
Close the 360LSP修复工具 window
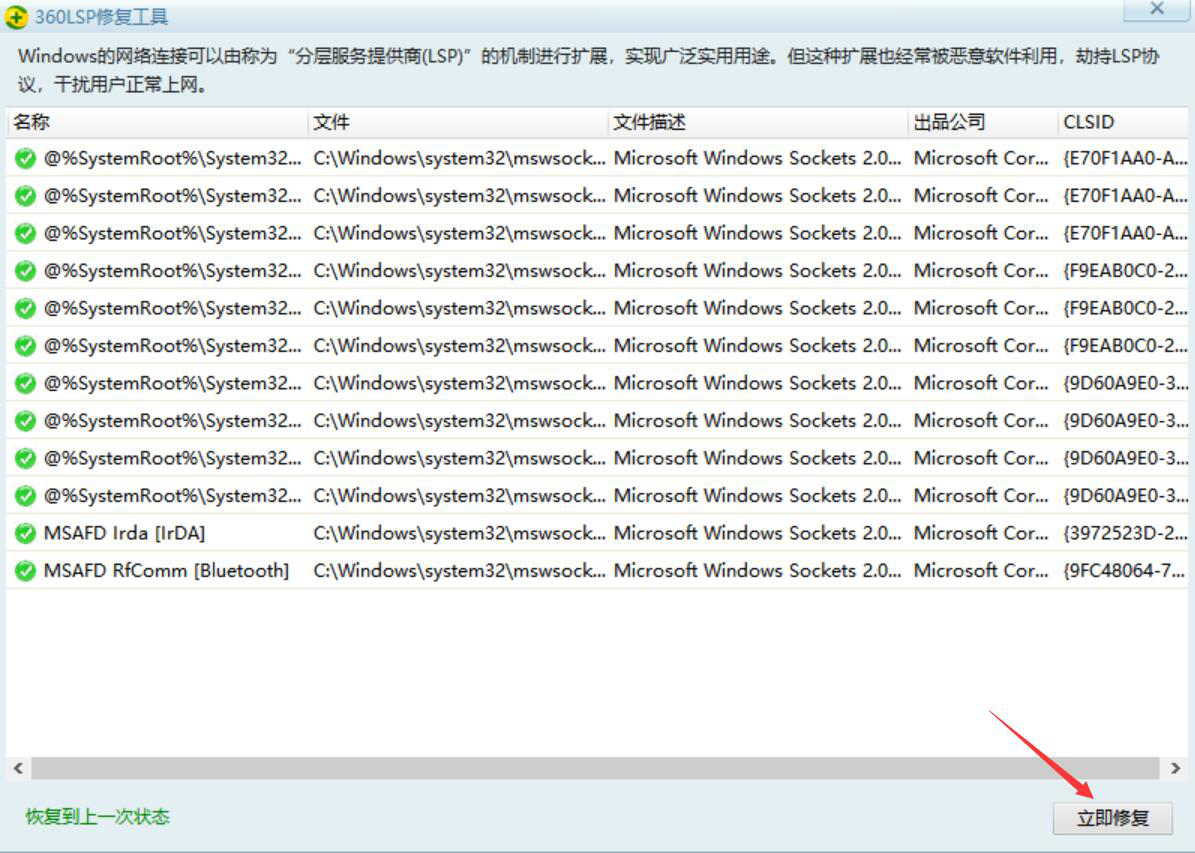pyautogui.click(x=1156, y=9)
